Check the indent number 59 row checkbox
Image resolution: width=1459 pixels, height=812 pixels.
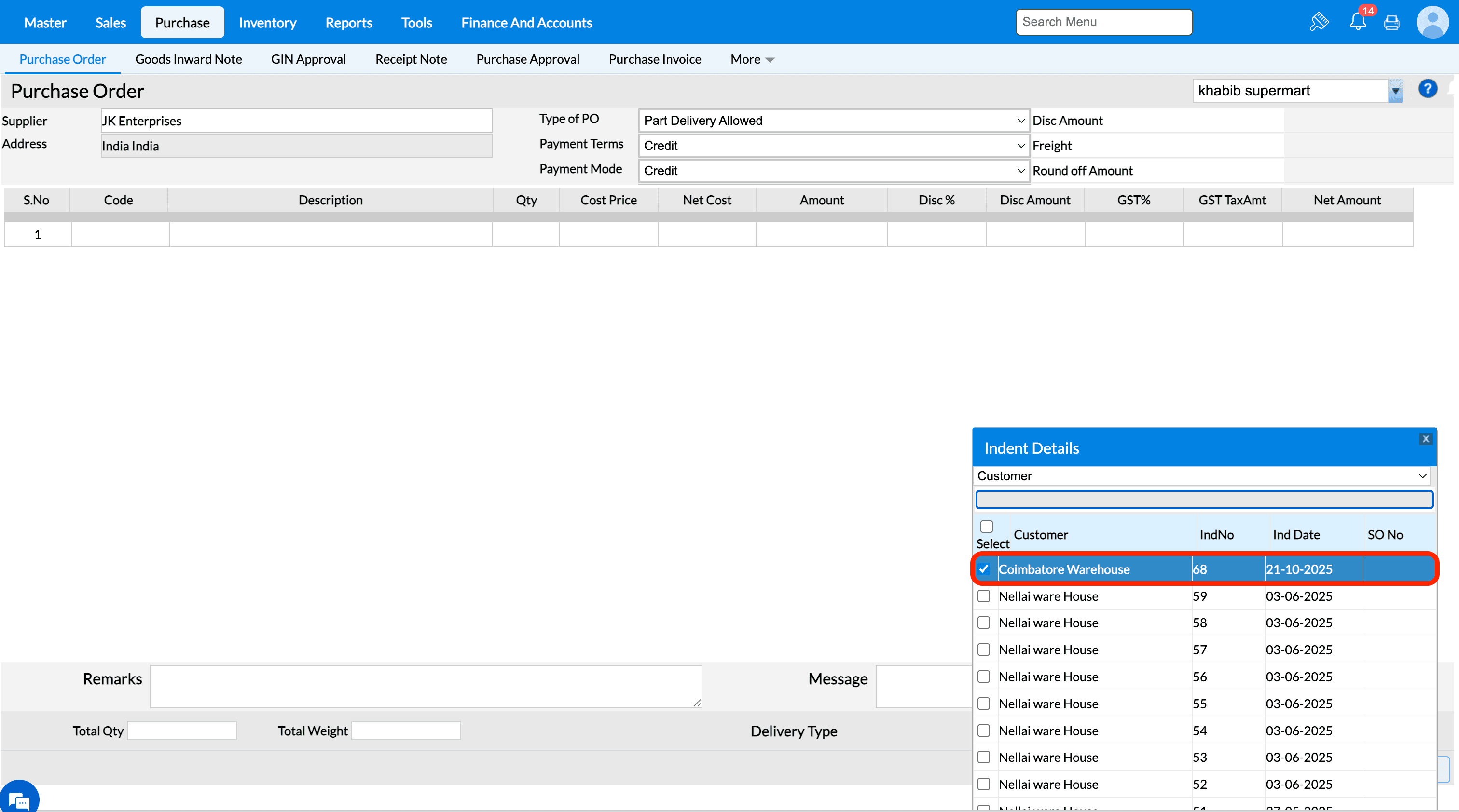coord(984,596)
